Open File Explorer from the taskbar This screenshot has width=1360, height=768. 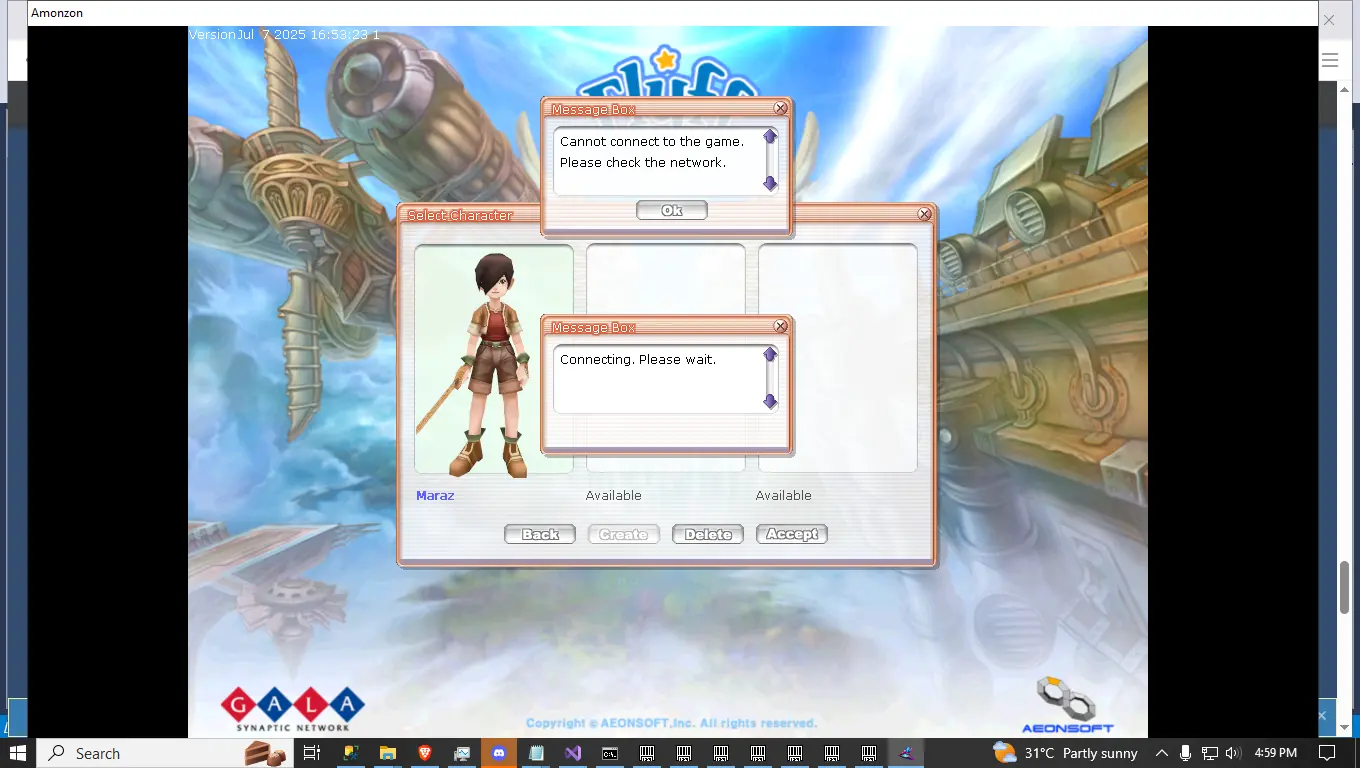(387, 753)
